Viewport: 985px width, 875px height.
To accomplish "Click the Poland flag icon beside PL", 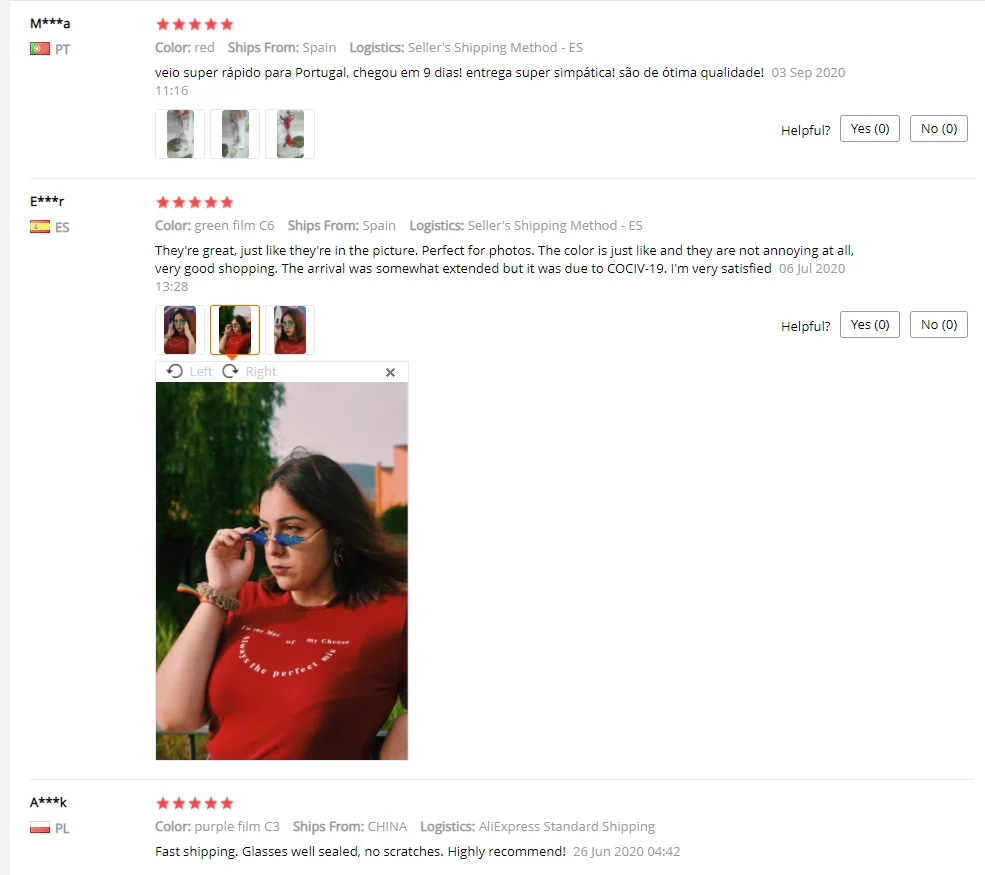I will coord(40,828).
